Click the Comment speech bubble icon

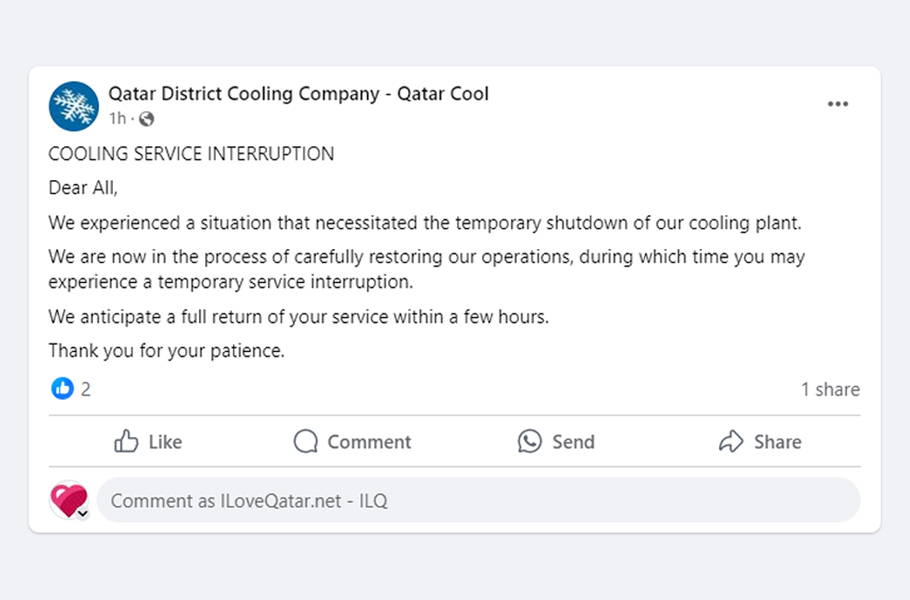tap(305, 441)
